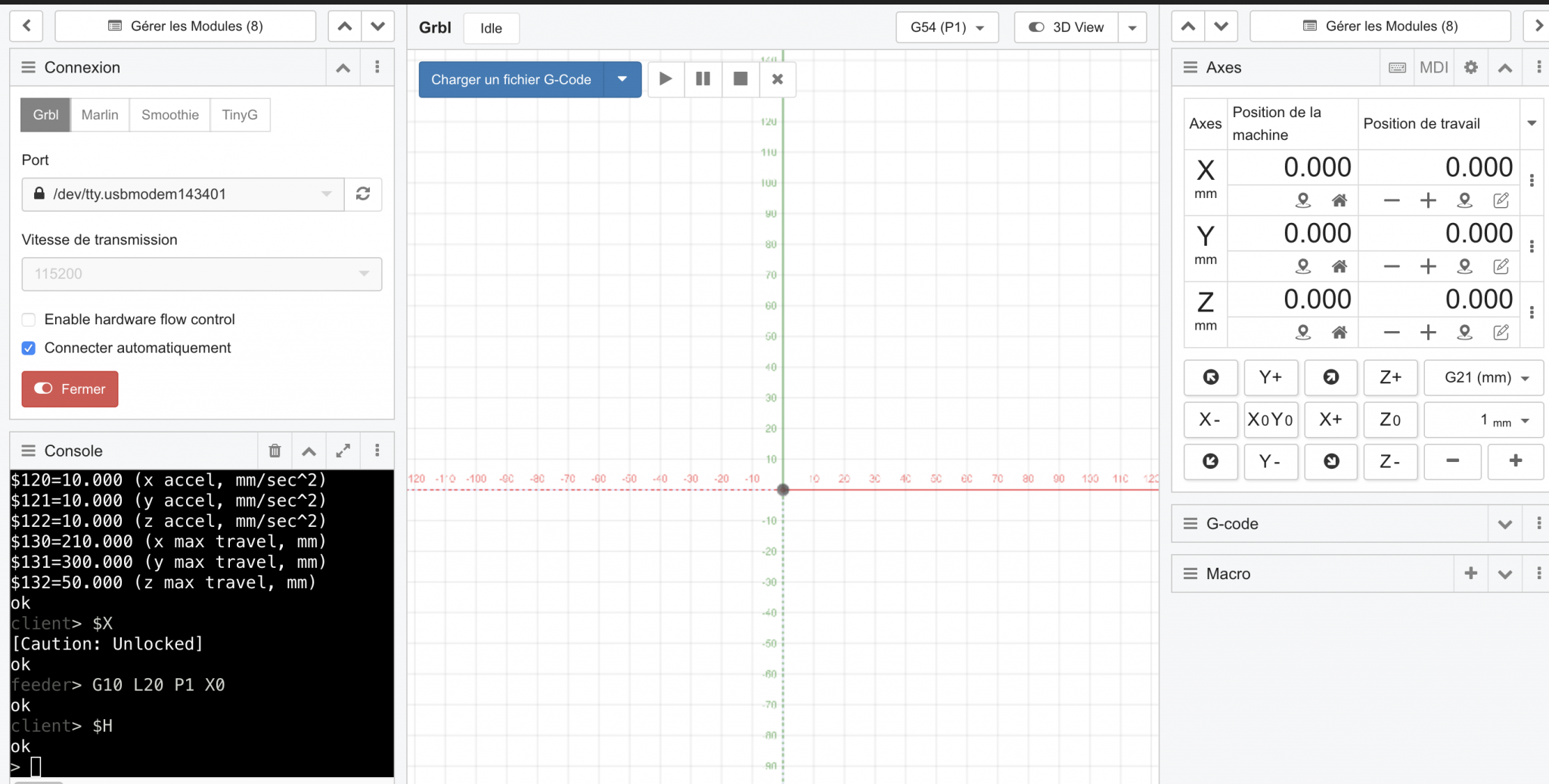The image size is (1549, 784).
Task: Click the play G-code button
Action: click(x=666, y=79)
